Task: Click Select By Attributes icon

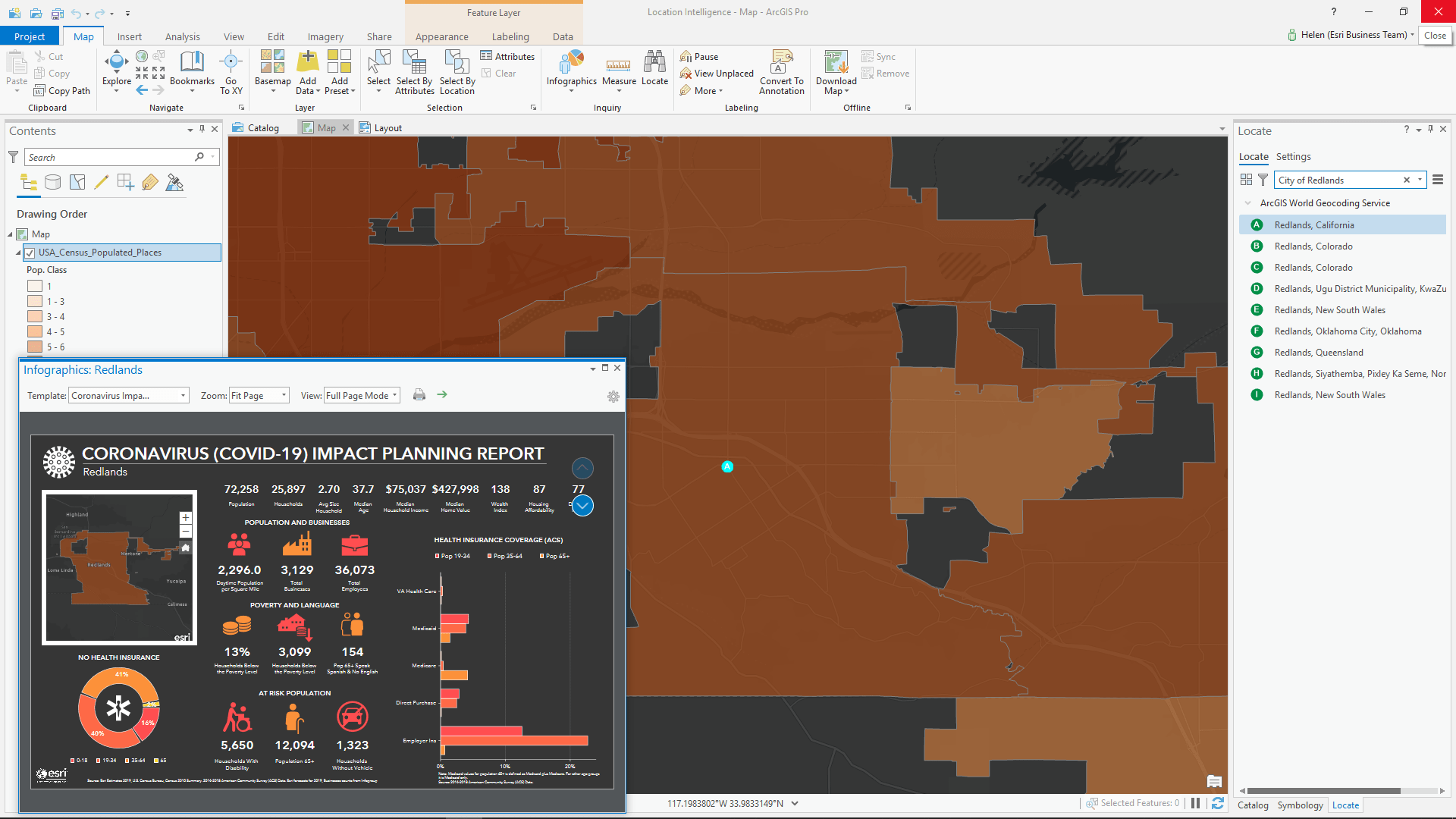Action: coord(414,63)
